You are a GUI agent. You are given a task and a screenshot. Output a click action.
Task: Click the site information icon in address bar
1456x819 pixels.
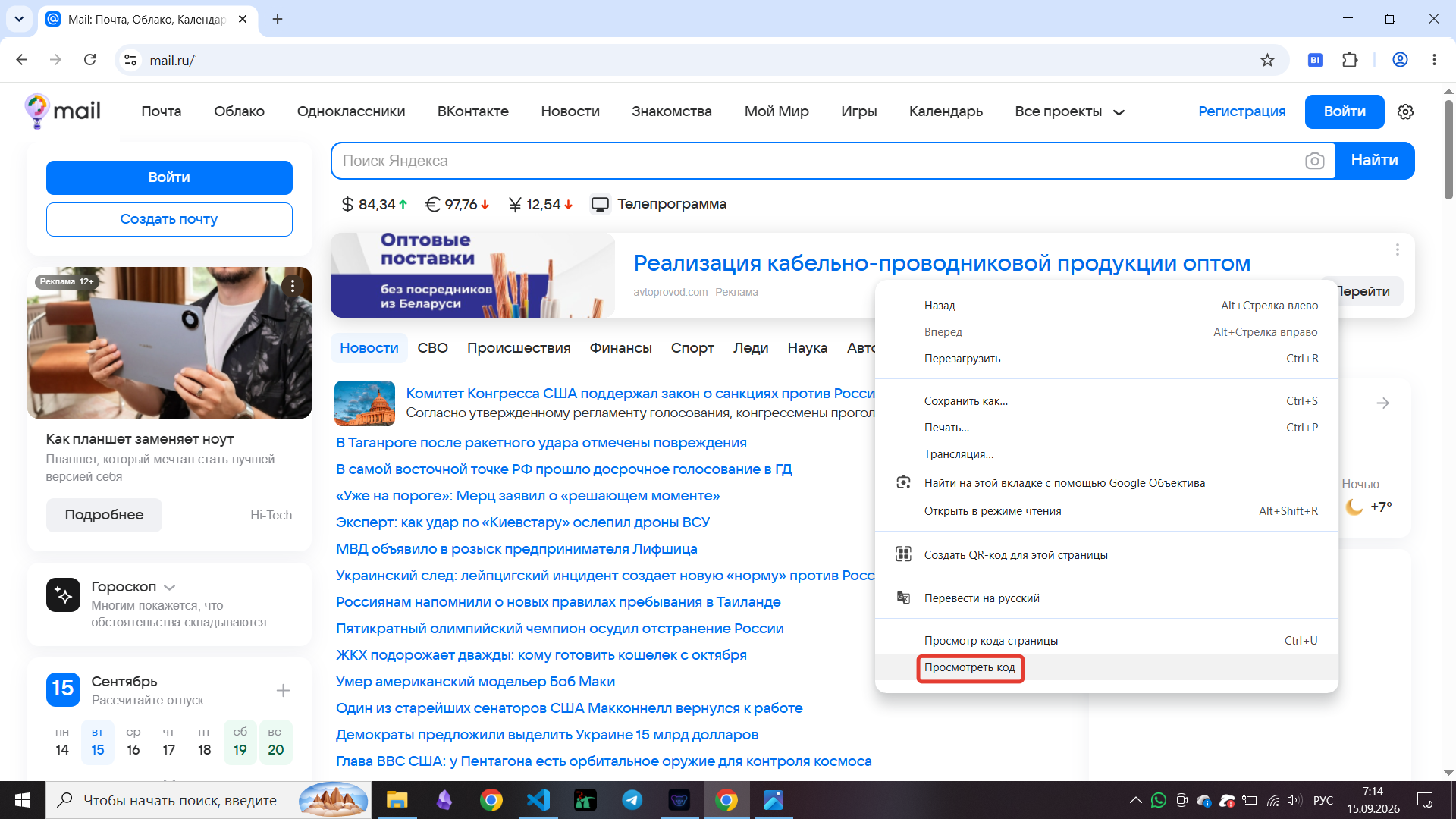coord(130,60)
